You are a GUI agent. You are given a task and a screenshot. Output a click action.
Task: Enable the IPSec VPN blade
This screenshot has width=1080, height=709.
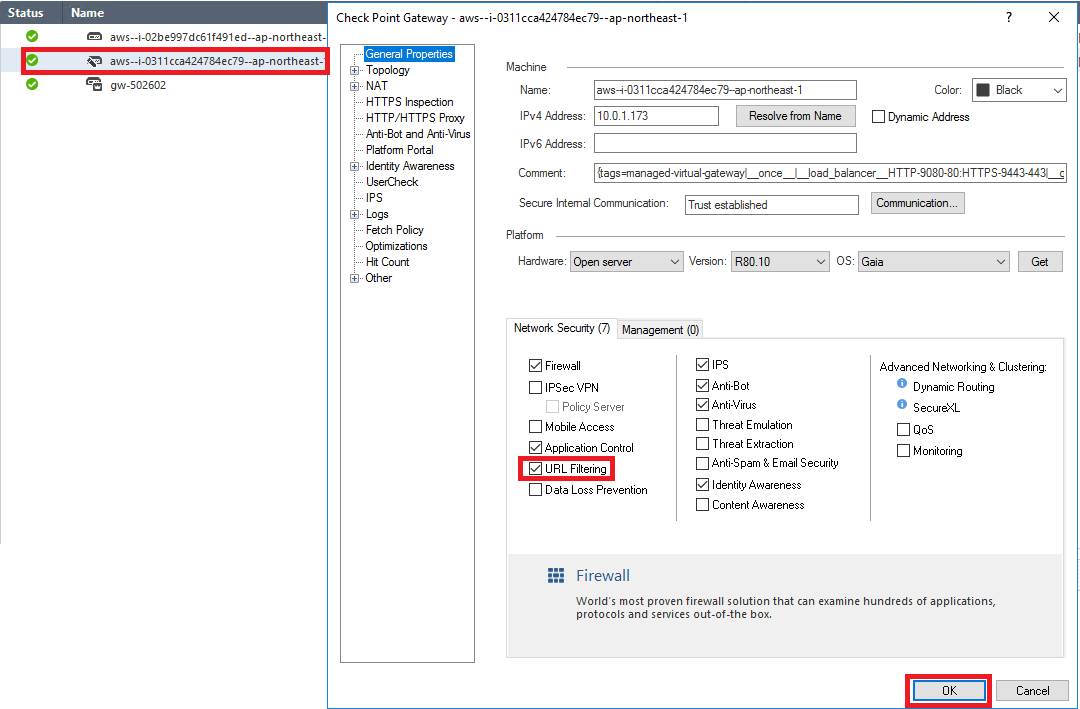[535, 387]
